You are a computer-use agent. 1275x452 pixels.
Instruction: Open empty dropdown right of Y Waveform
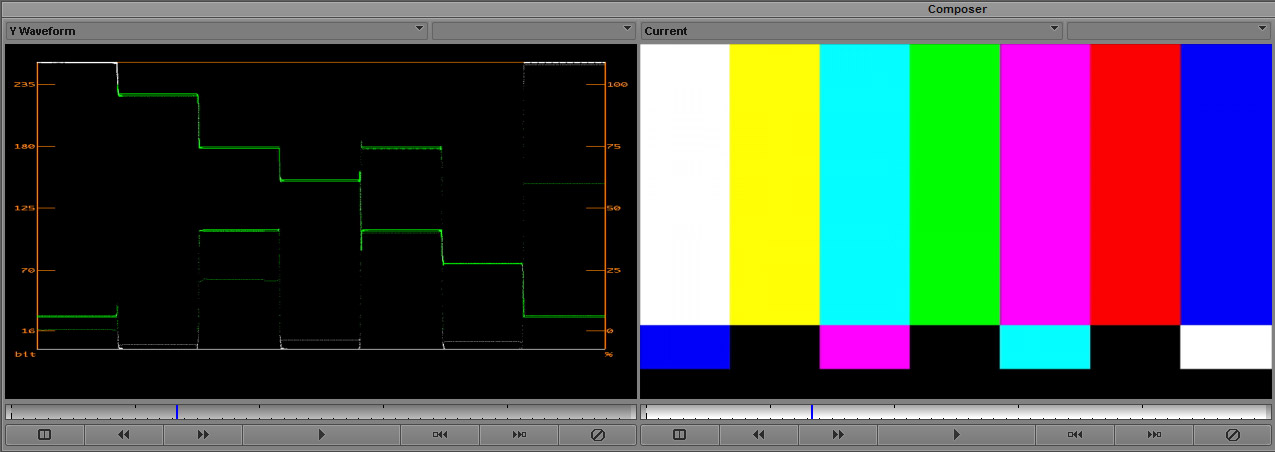(533, 31)
